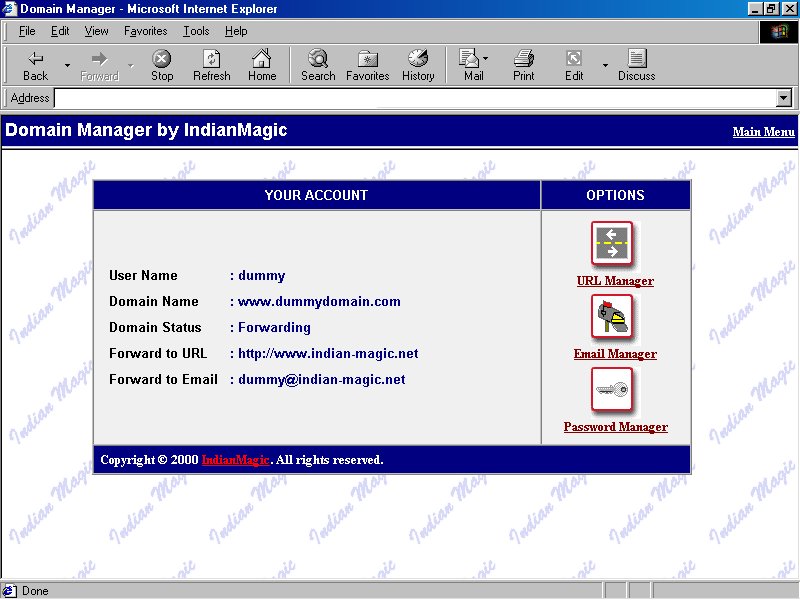Click the 'Forwarding' domain status value
This screenshot has width=800, height=600.
pyautogui.click(x=274, y=328)
